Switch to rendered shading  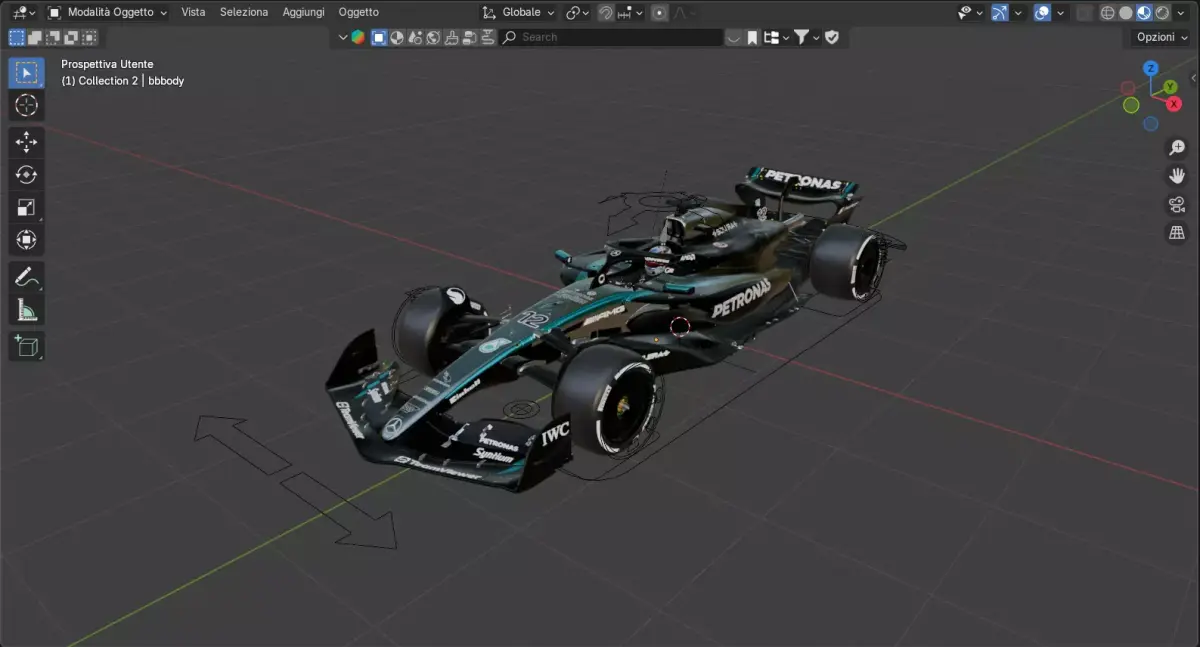click(1162, 13)
